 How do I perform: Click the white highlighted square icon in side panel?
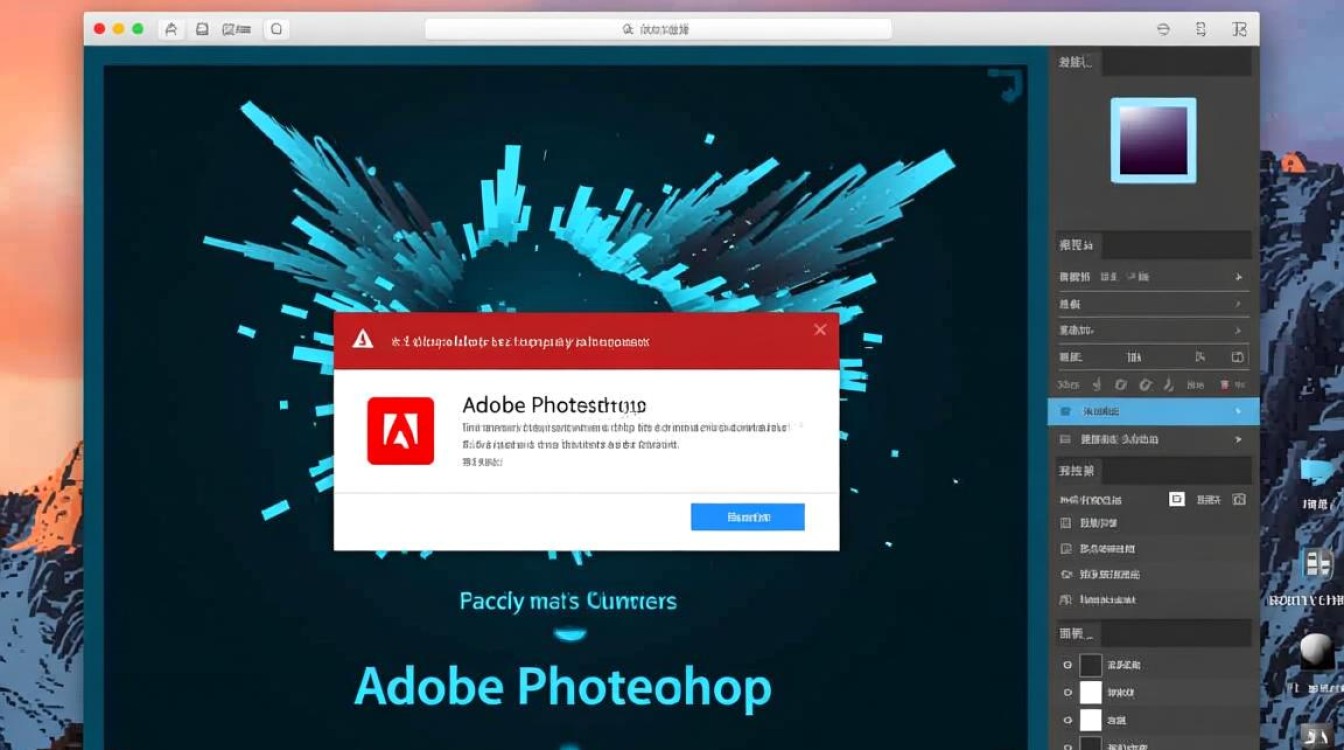[1177, 498]
